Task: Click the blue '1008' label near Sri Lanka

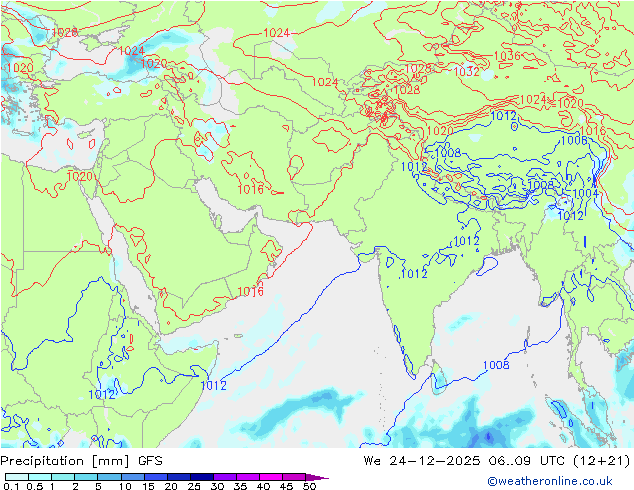Action: [496, 365]
